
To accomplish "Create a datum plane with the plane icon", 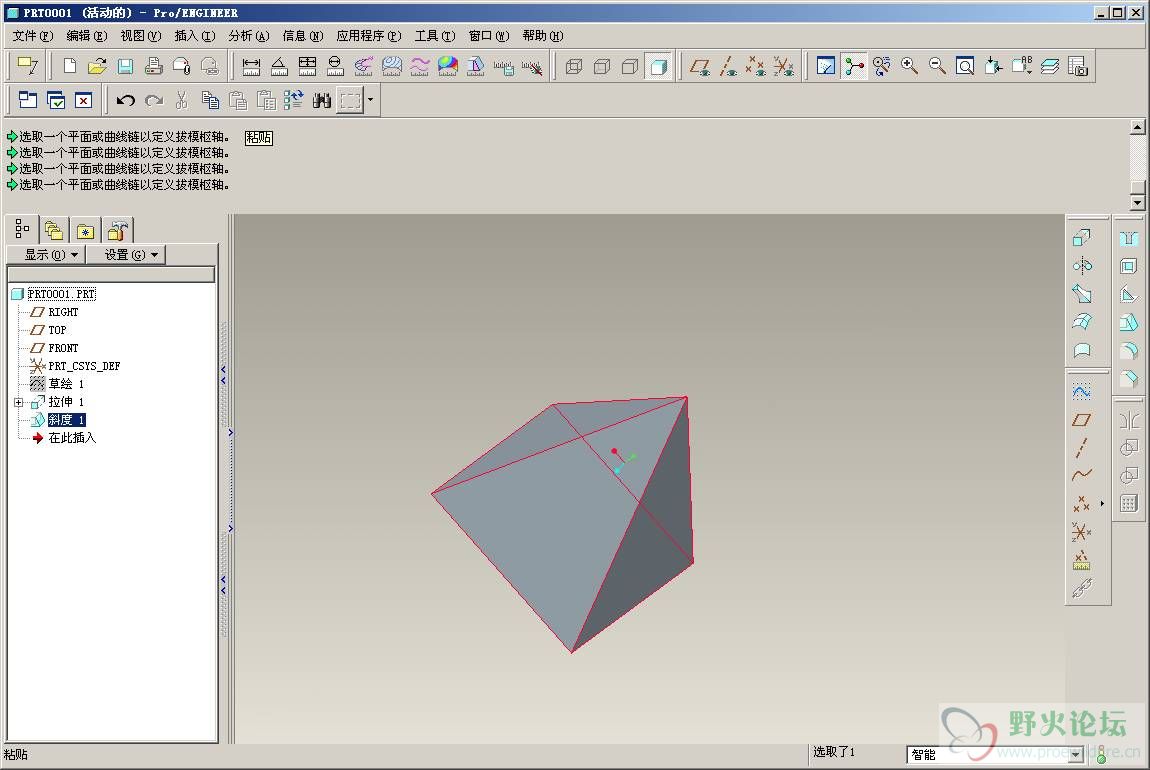I will [1082, 419].
